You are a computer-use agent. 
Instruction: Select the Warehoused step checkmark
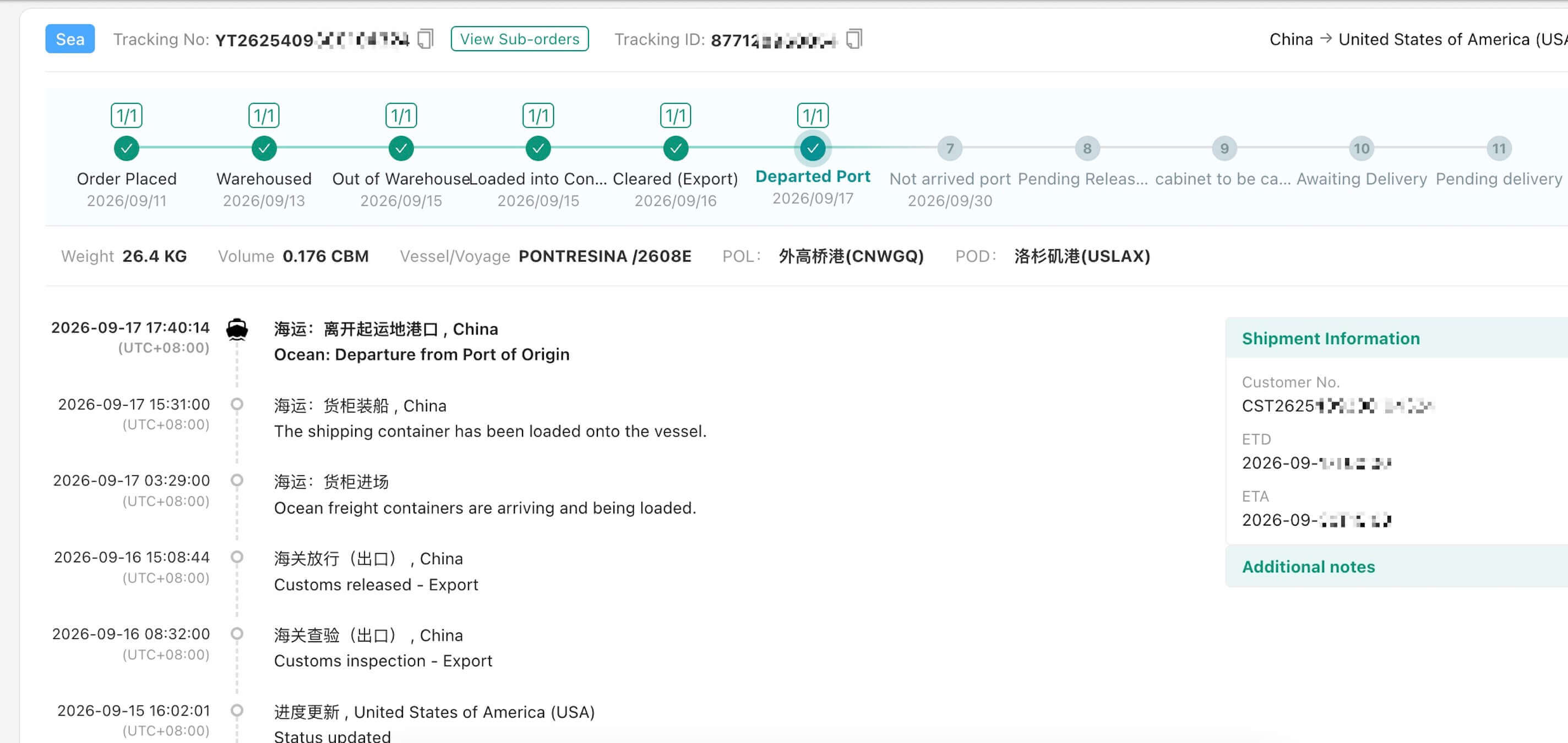tap(264, 148)
